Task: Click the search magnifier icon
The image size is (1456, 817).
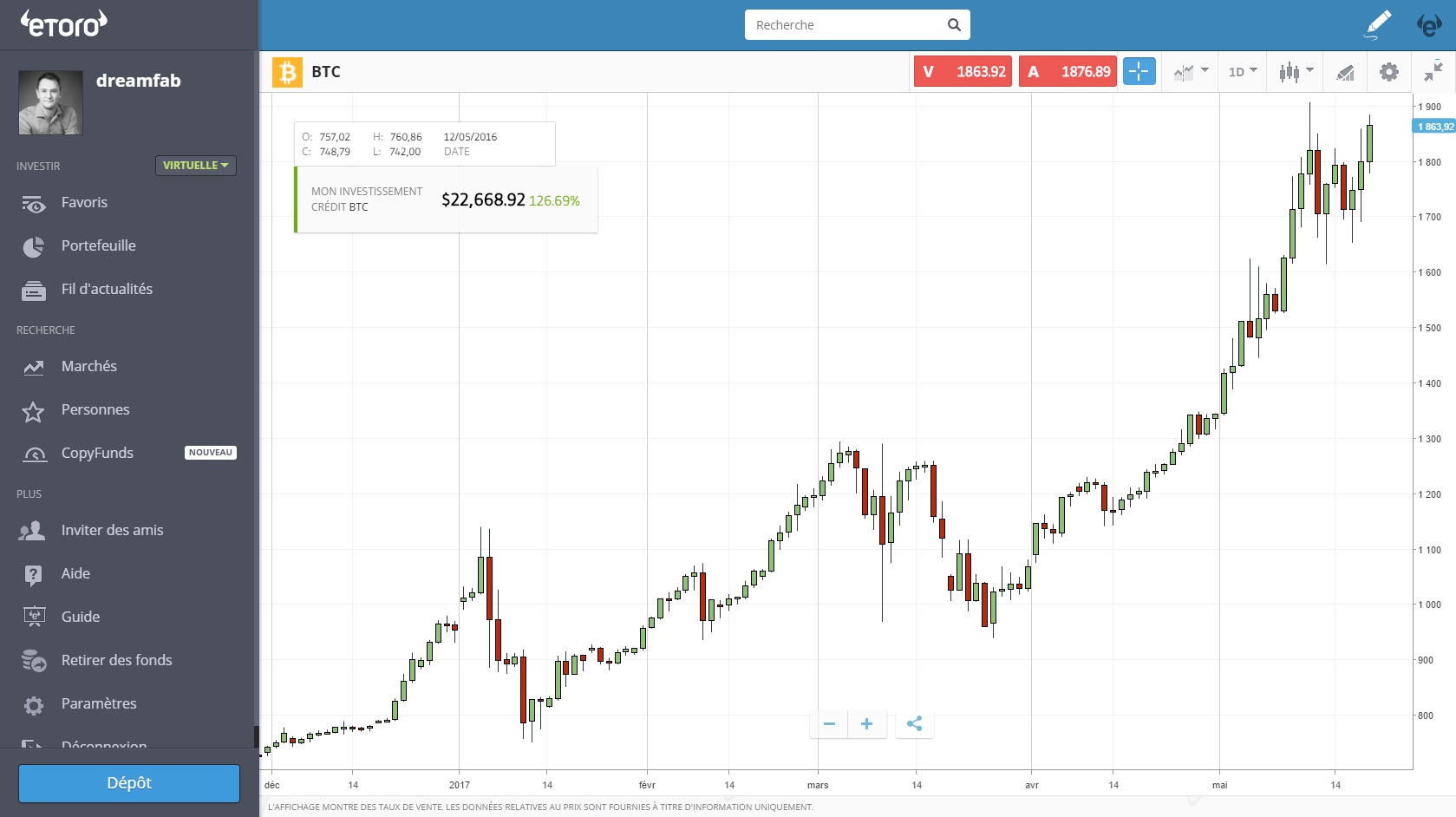Action: (954, 25)
